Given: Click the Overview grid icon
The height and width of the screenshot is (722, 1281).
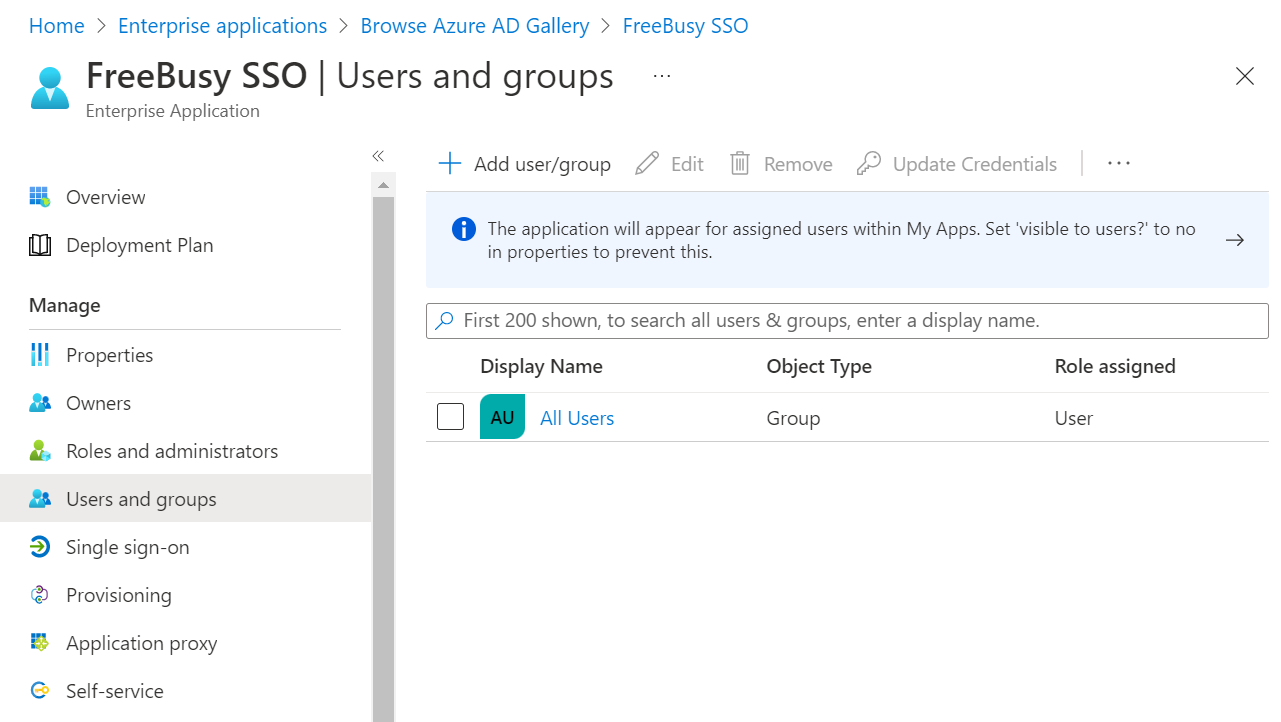Looking at the screenshot, I should [40, 197].
